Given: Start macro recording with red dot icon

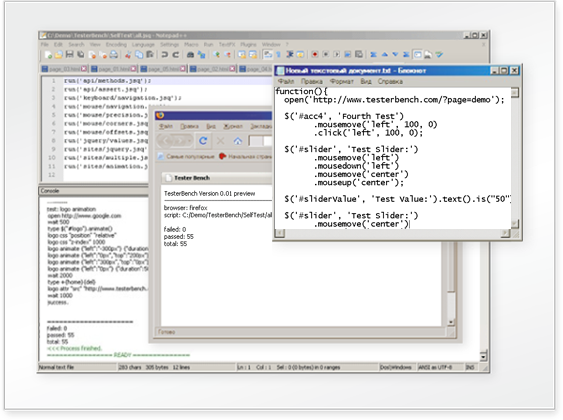Looking at the screenshot, I should 315,55.
